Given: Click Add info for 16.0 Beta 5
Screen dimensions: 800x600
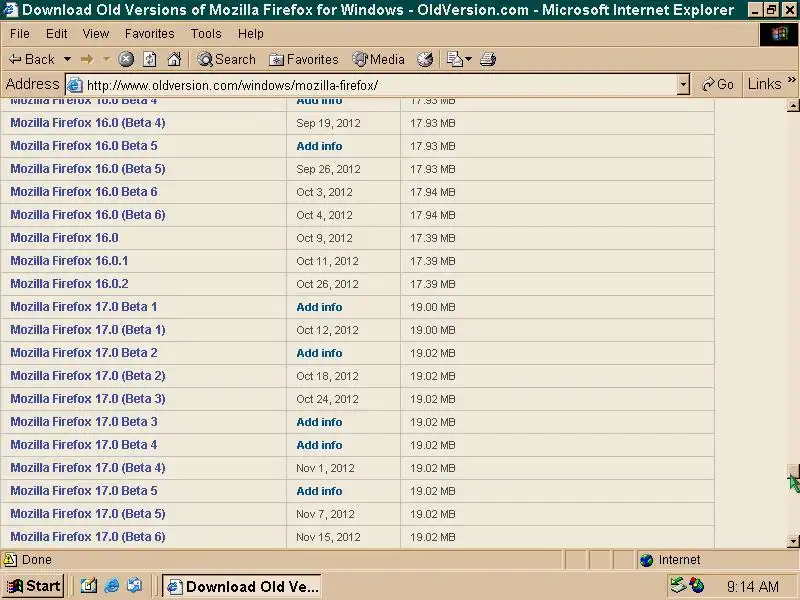Looking at the screenshot, I should point(319,146).
